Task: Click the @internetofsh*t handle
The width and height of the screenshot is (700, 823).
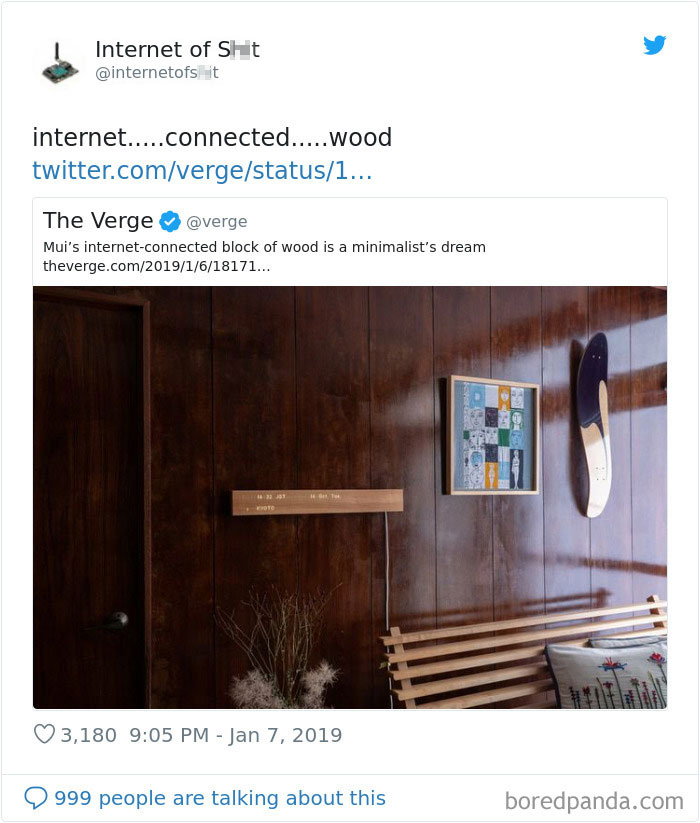Action: pos(155,71)
